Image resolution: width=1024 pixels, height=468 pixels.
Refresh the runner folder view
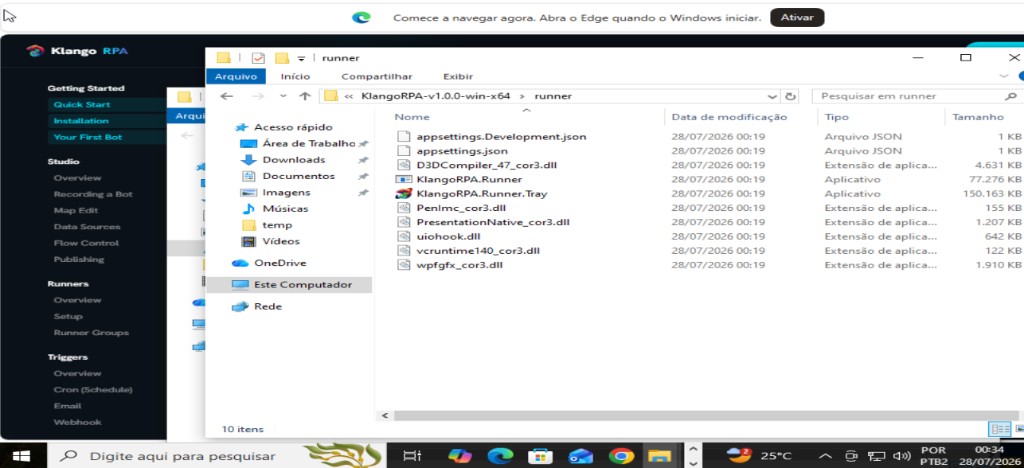pyautogui.click(x=791, y=96)
